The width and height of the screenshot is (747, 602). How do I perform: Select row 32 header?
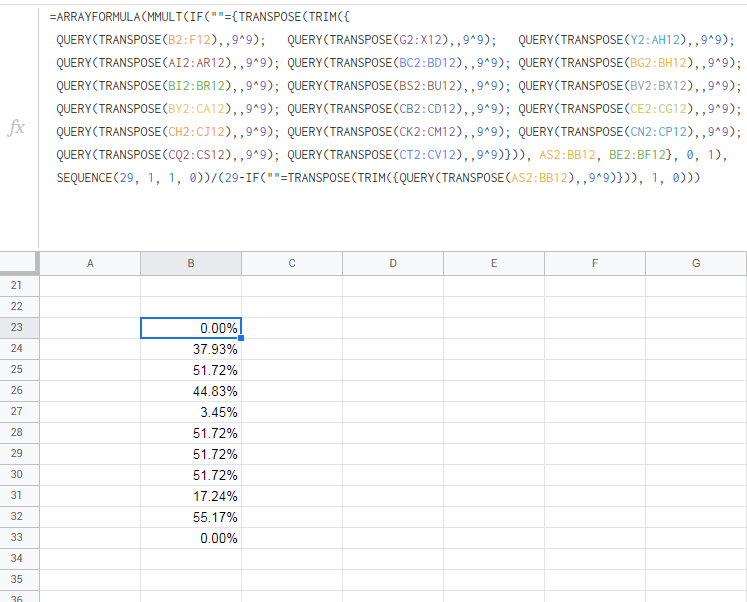(19, 516)
